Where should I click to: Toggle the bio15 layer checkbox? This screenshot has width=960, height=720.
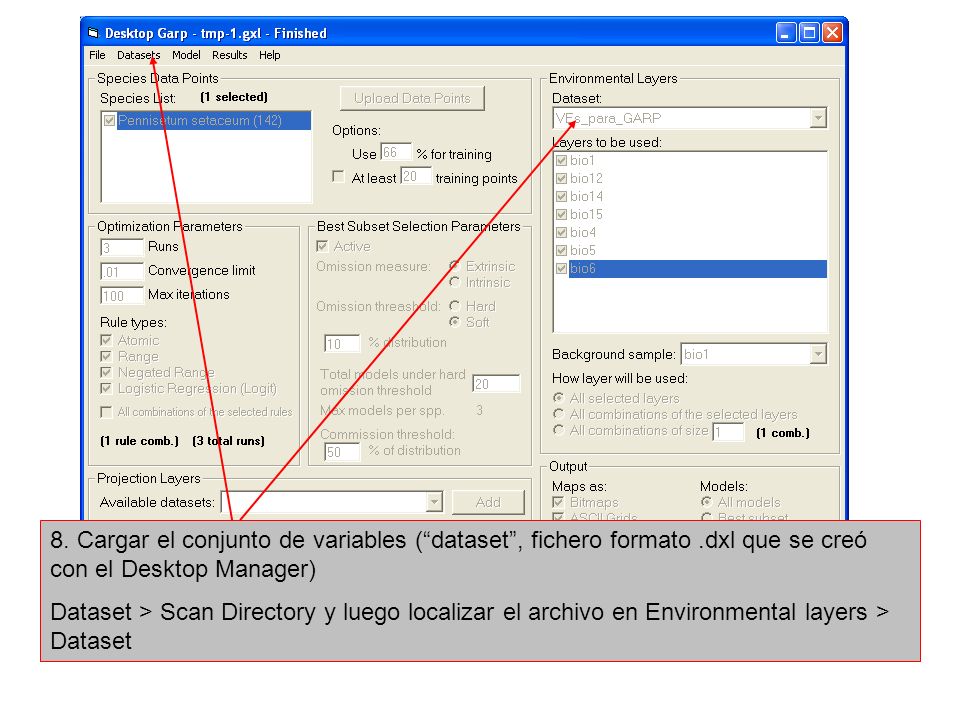(561, 214)
